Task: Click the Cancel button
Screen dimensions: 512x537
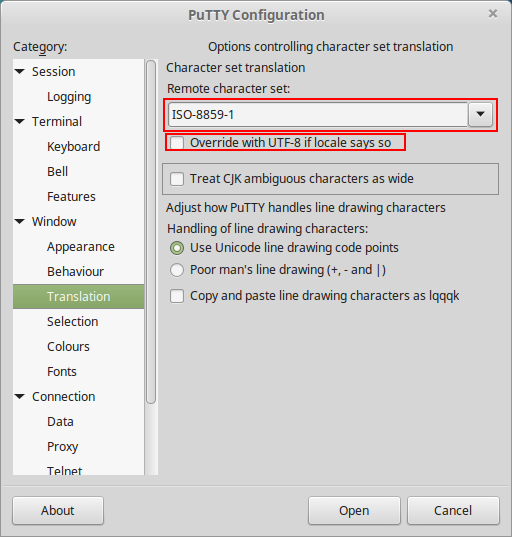Action: pos(453,511)
